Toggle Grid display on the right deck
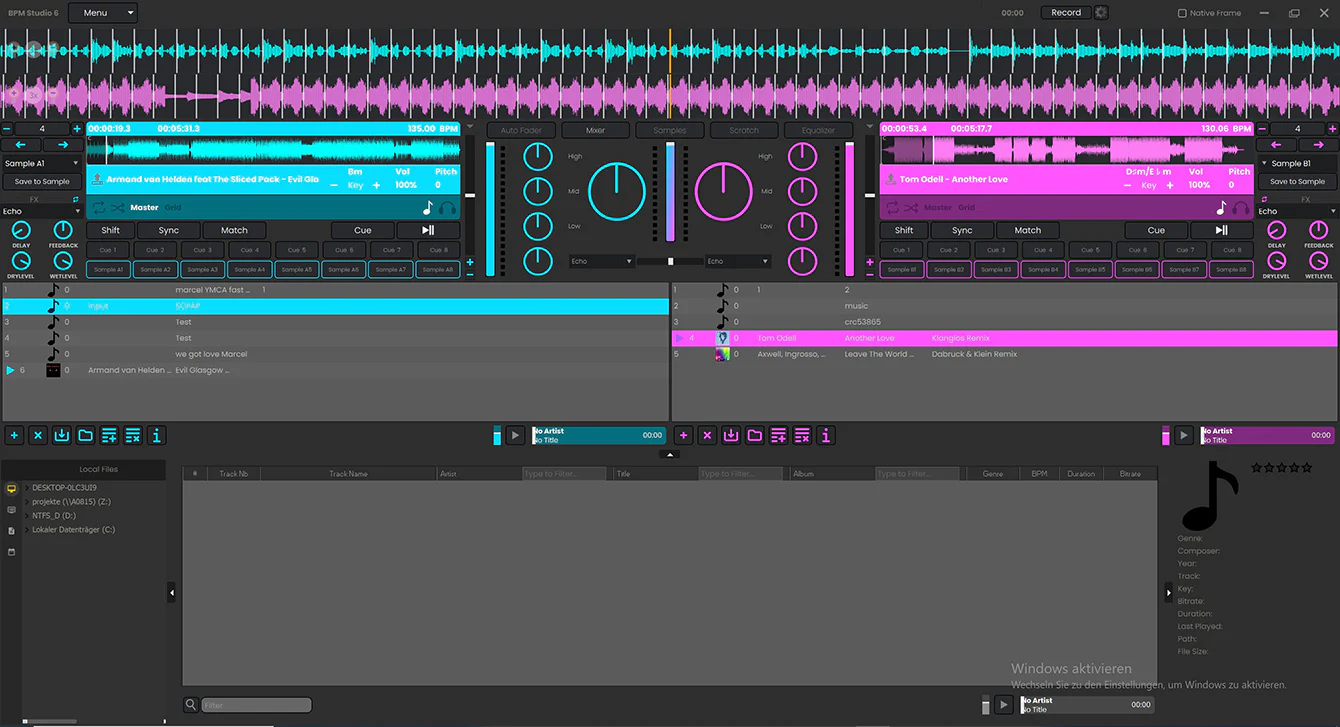1340x727 pixels. pyautogui.click(x=966, y=207)
